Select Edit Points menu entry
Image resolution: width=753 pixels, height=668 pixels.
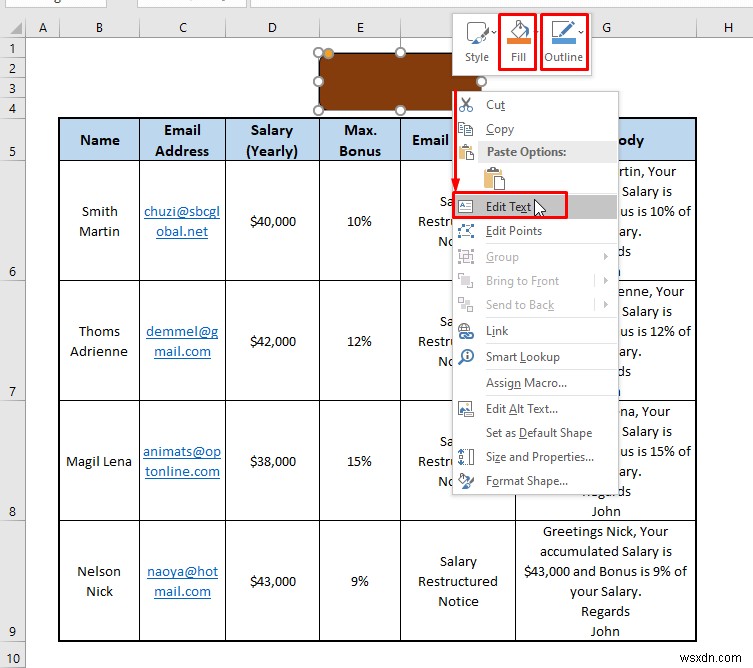(535, 231)
